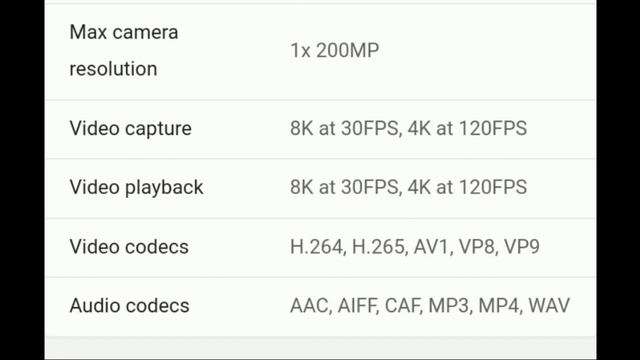Click 'H.265' in the video codecs list
Image resolution: width=640 pixels, height=360 pixels.
pyautogui.click(x=378, y=247)
